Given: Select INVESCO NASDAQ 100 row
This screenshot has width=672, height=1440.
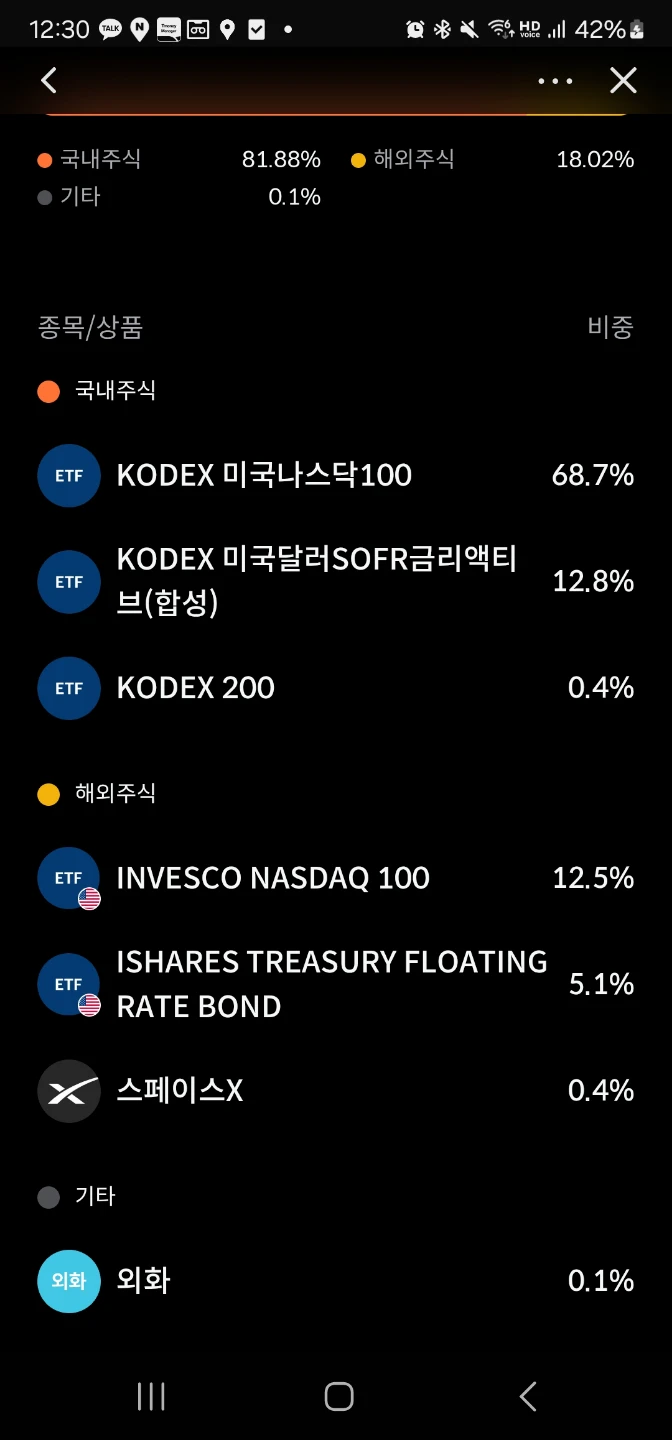Looking at the screenshot, I should click(336, 878).
